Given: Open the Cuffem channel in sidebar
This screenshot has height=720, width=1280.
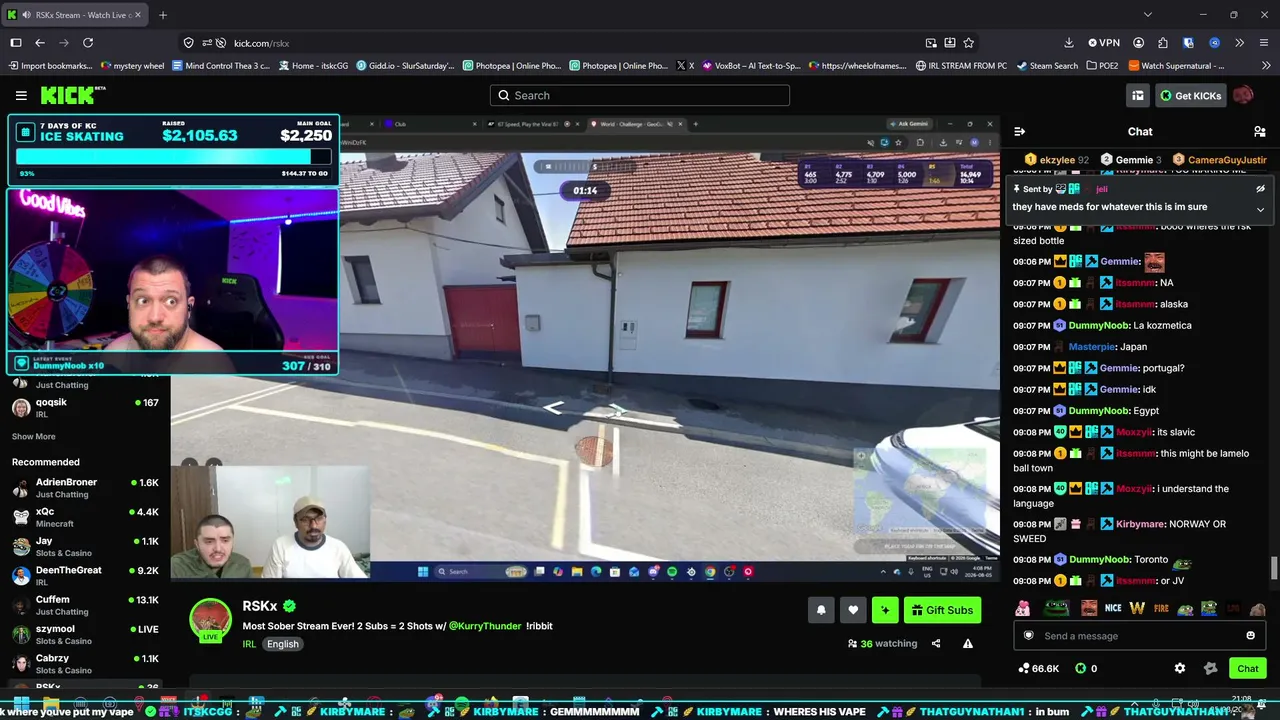Looking at the screenshot, I should click(85, 605).
